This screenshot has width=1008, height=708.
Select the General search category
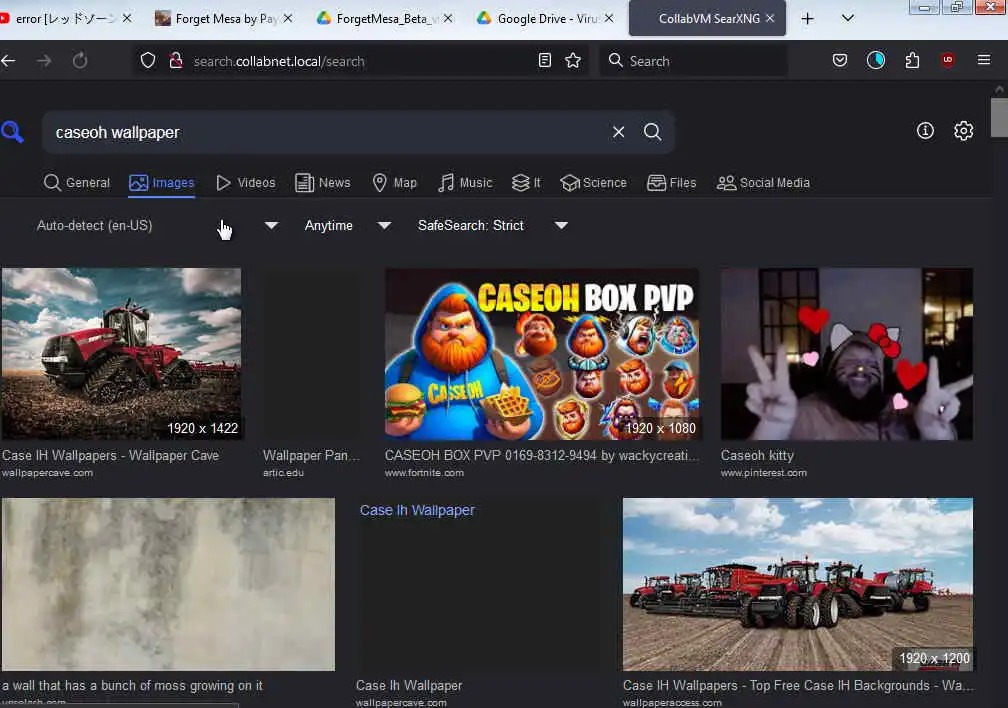pyautogui.click(x=76, y=183)
